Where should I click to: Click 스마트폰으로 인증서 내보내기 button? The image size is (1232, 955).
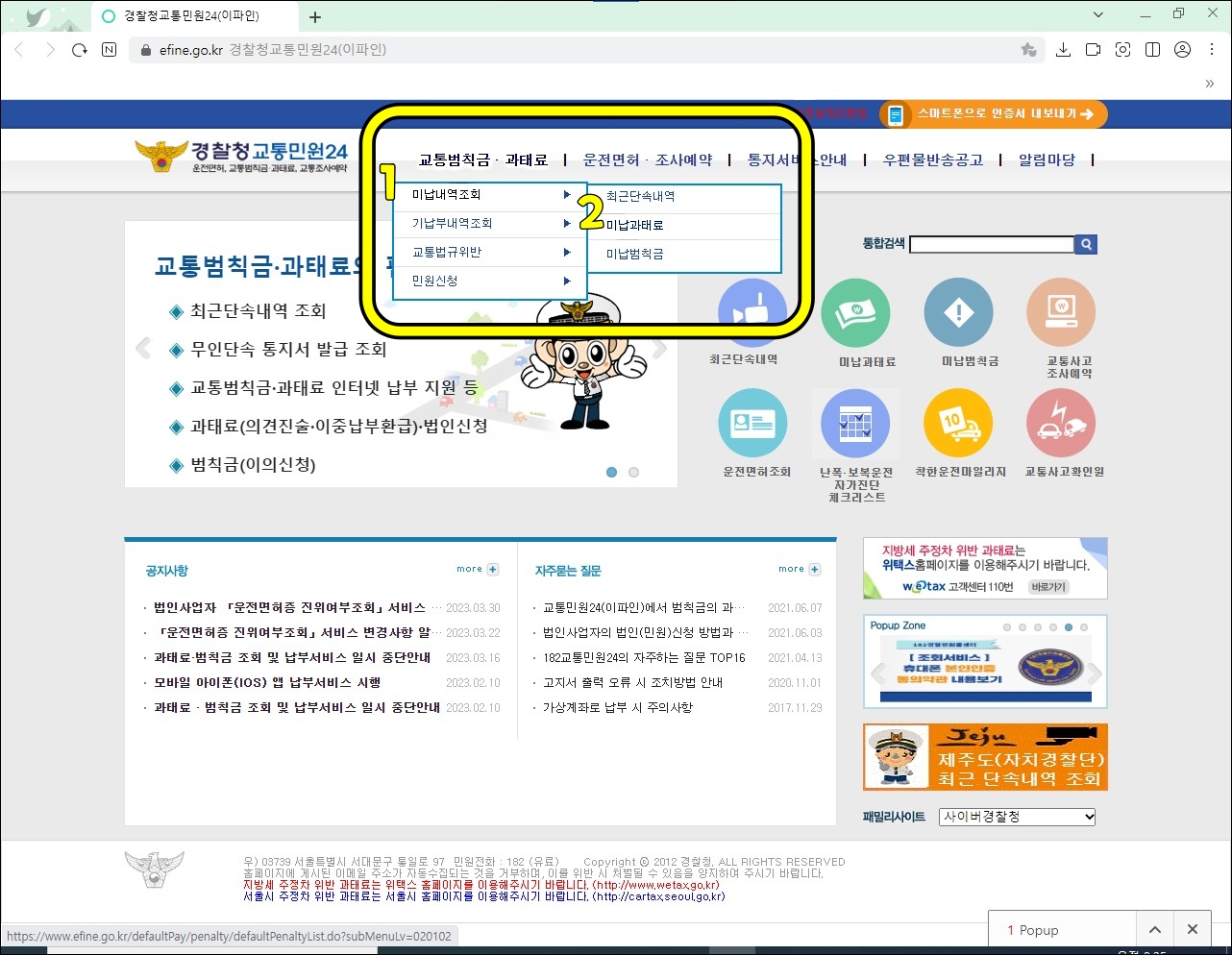pos(993,114)
